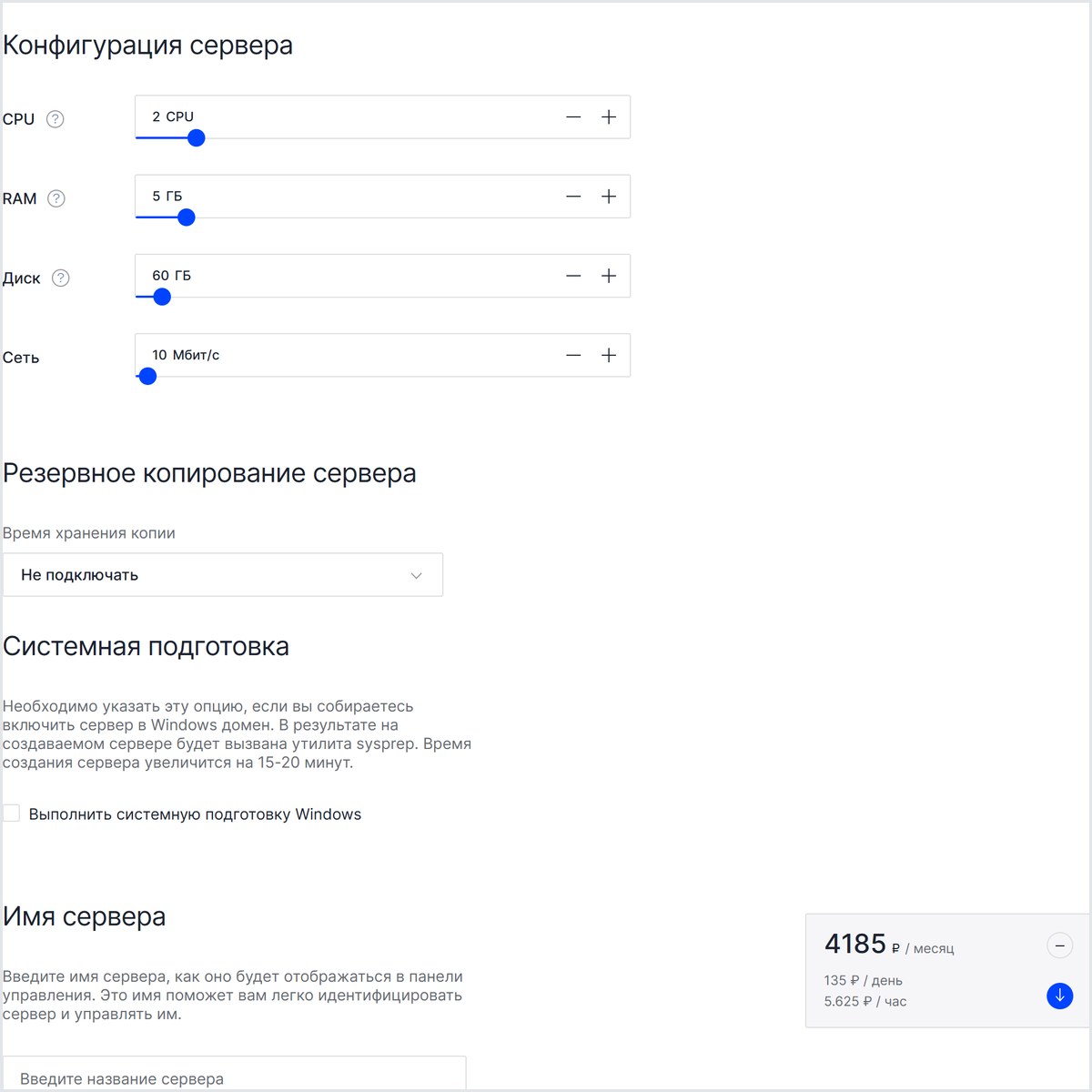This screenshot has width=1092, height=1092.
Task: Increase Диск size with plus button
Action: pyautogui.click(x=609, y=276)
